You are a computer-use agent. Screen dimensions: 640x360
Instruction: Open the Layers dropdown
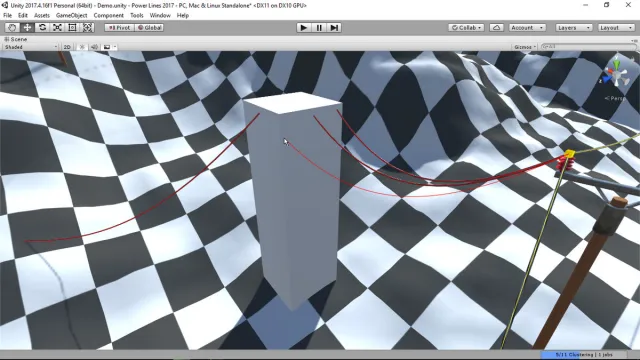coord(573,27)
